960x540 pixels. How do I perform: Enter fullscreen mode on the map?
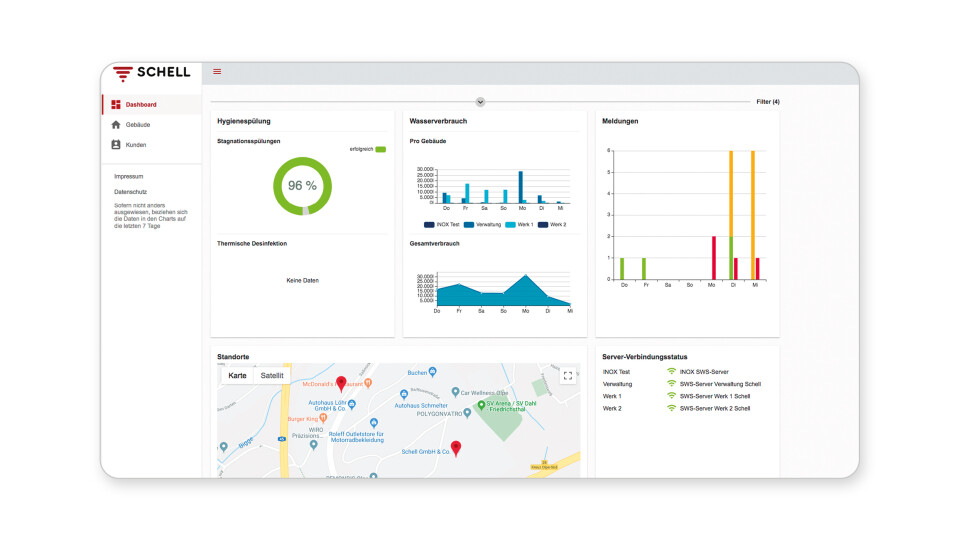(568, 376)
